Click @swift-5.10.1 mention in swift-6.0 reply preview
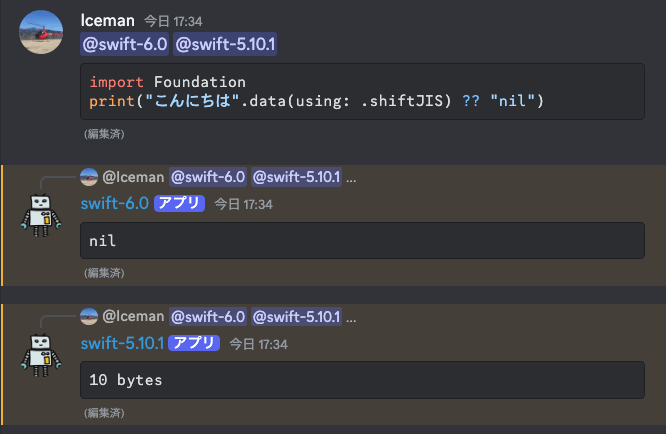Screen dimensions: 666x434 click(296, 177)
